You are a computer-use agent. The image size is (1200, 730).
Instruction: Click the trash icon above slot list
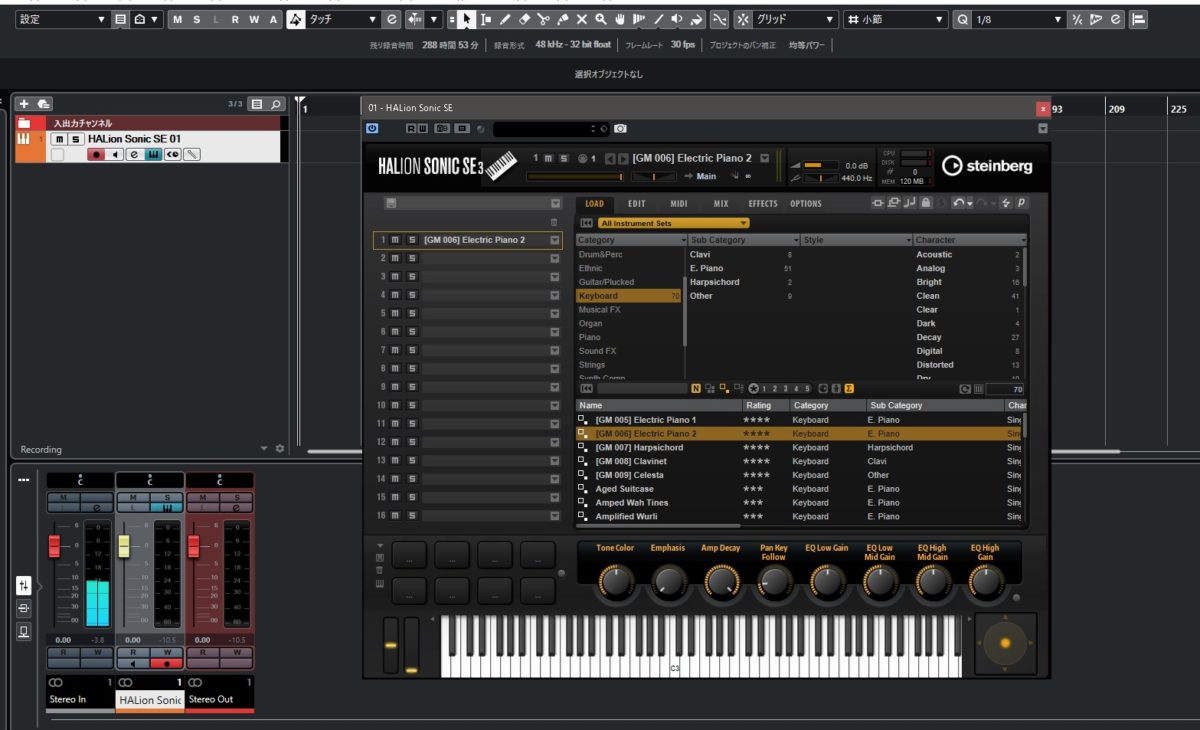pyautogui.click(x=555, y=222)
